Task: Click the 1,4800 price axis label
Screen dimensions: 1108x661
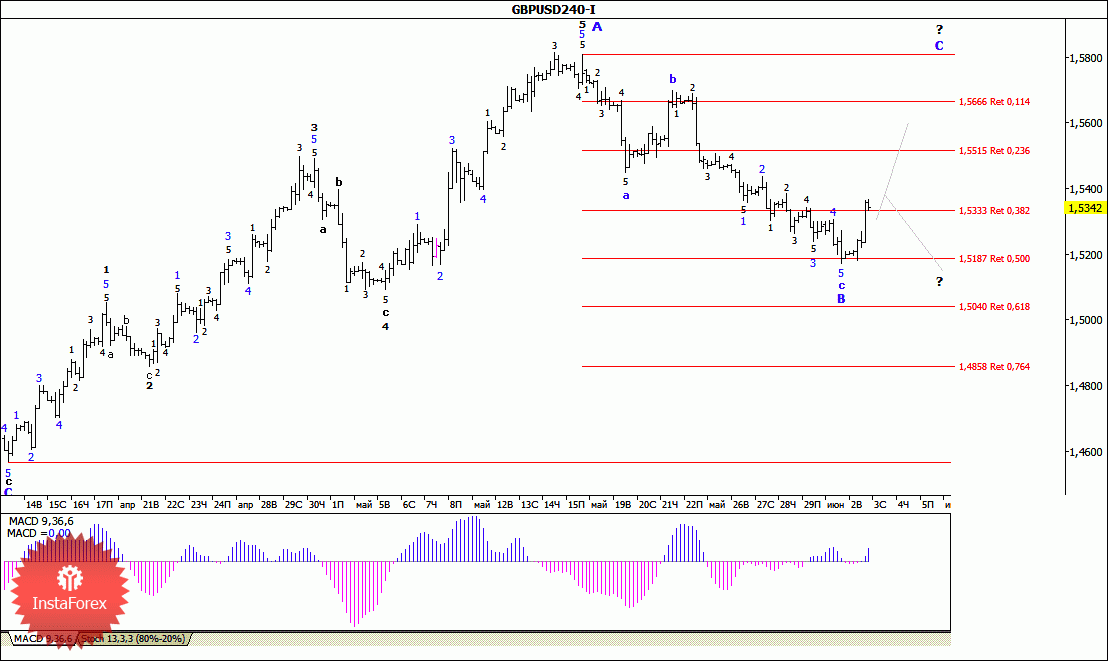Action: (1085, 386)
